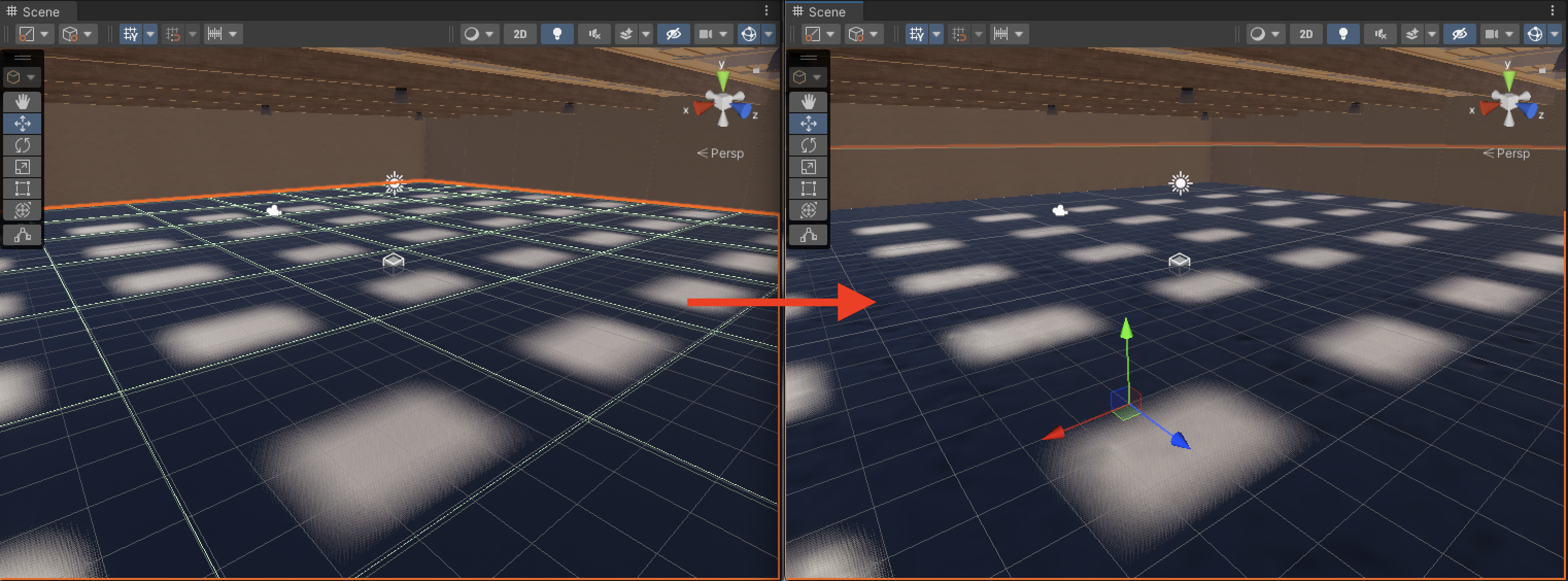Screen dimensions: 1568x581
Task: Click red X axis cone of left orientation gizmo
Action: (703, 108)
